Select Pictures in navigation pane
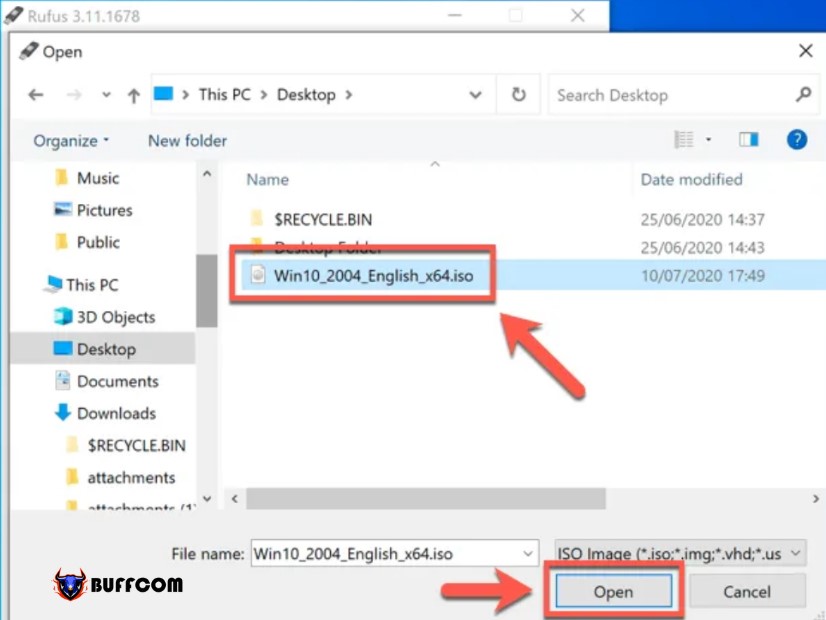826x620 pixels. (x=104, y=210)
